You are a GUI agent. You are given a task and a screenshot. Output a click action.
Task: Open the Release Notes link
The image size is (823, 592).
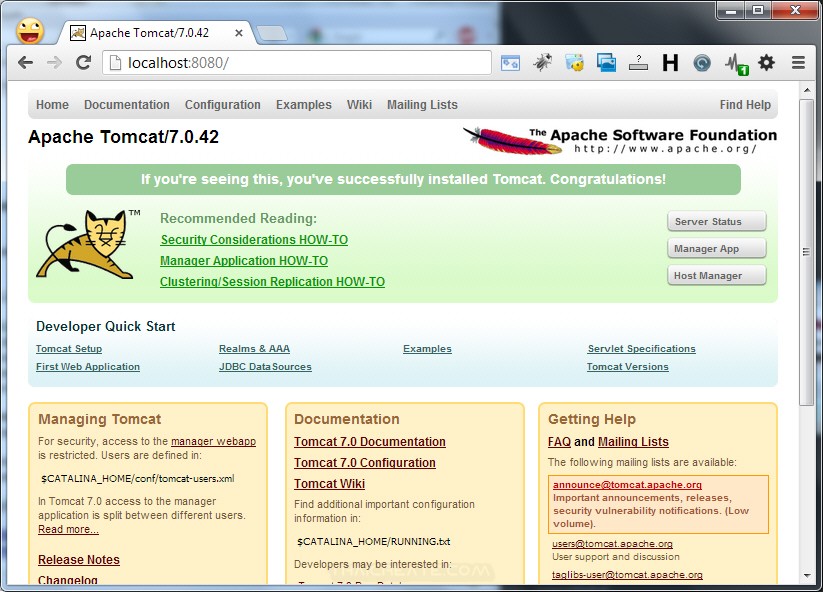[79, 559]
